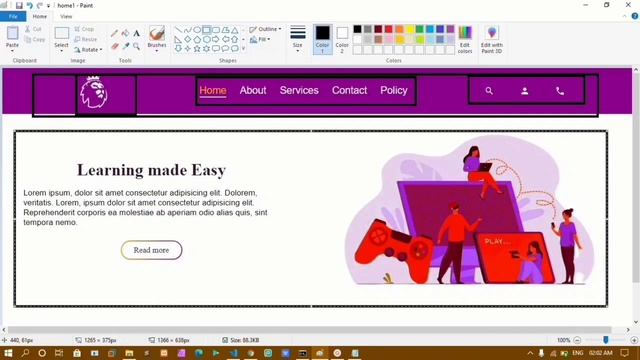Open the shape Fill dropdown
The image size is (640, 360).
(260, 40)
